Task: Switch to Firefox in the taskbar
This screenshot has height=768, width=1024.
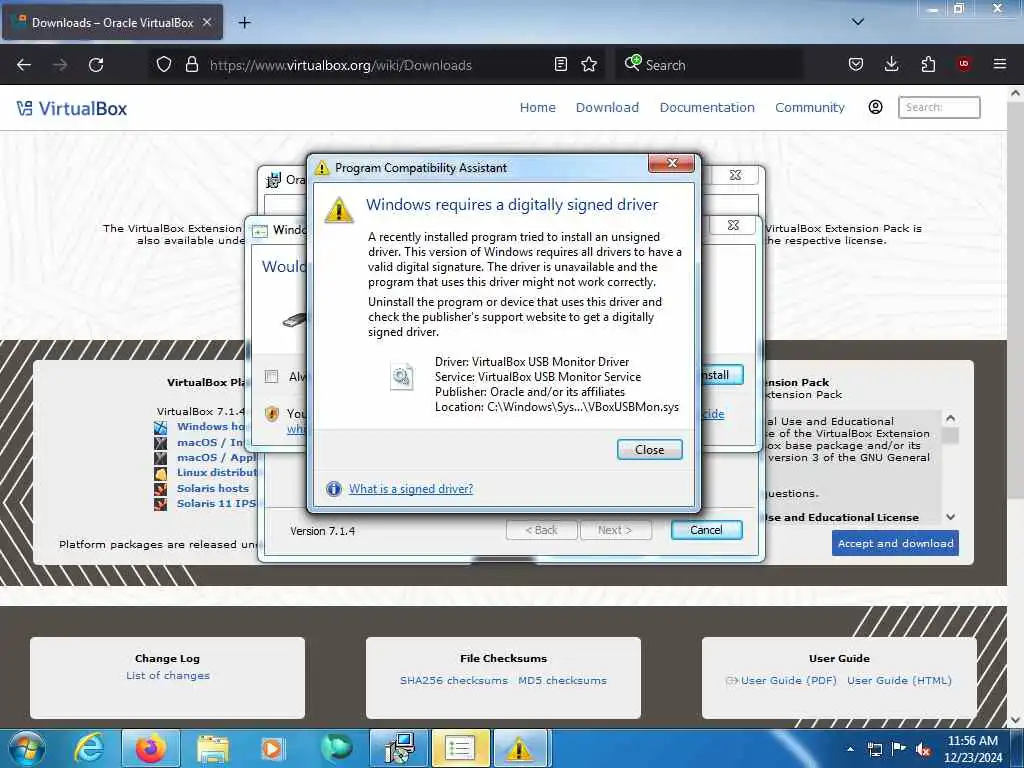Action: [150, 748]
